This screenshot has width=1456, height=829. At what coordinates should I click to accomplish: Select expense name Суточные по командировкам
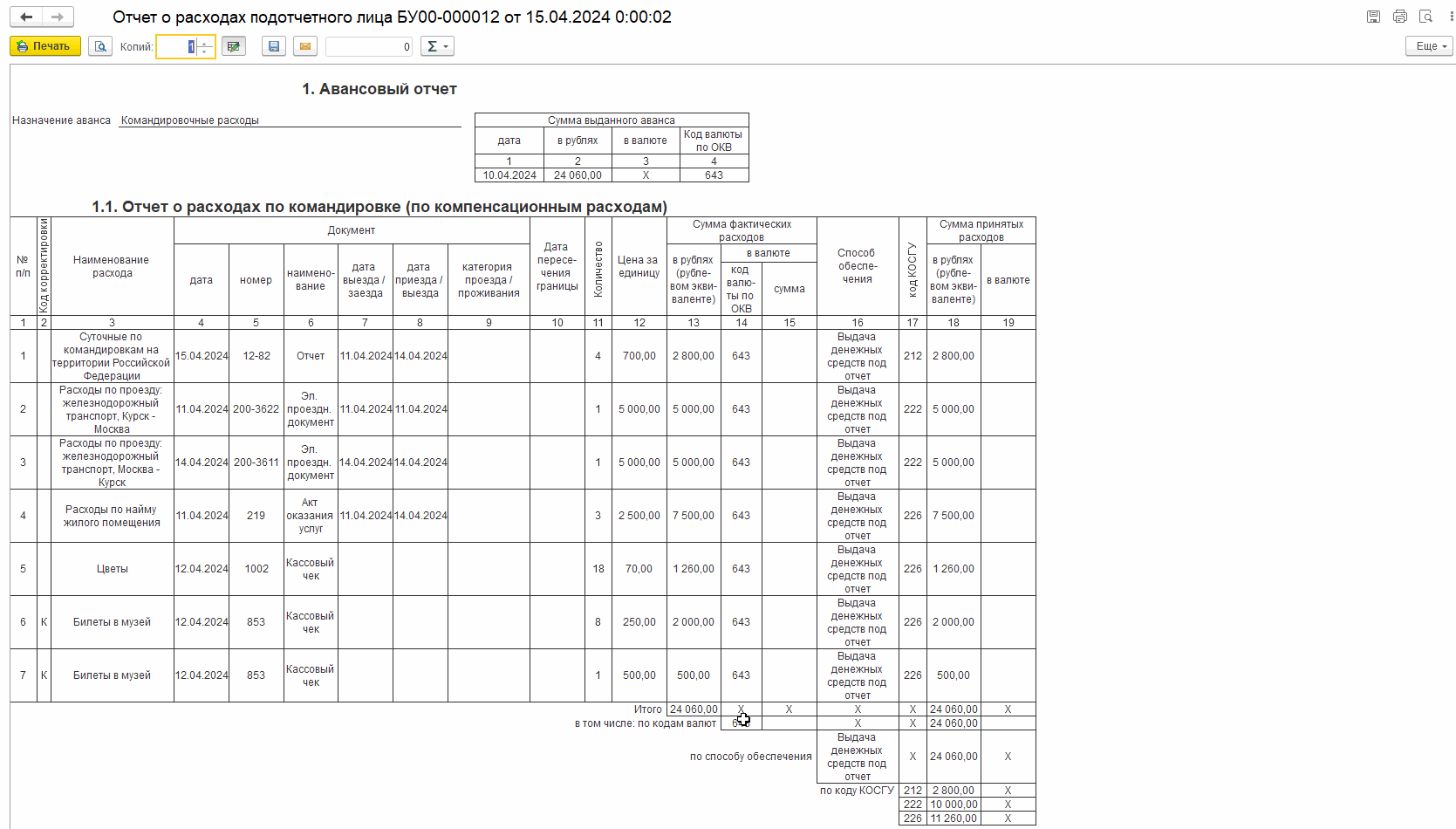[x=112, y=356]
